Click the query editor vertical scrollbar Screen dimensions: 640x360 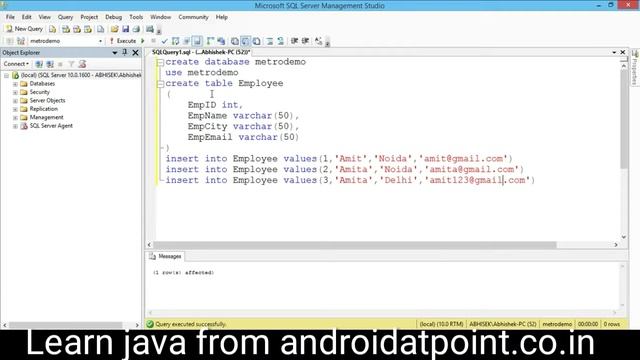click(x=624, y=118)
